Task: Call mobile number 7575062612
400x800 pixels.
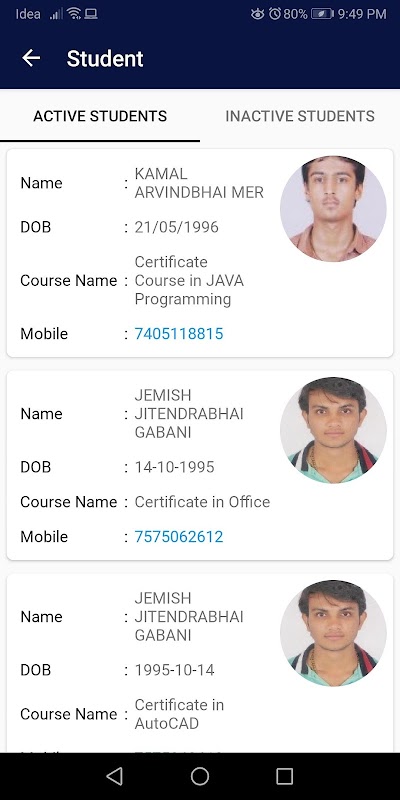Action: [x=179, y=537]
